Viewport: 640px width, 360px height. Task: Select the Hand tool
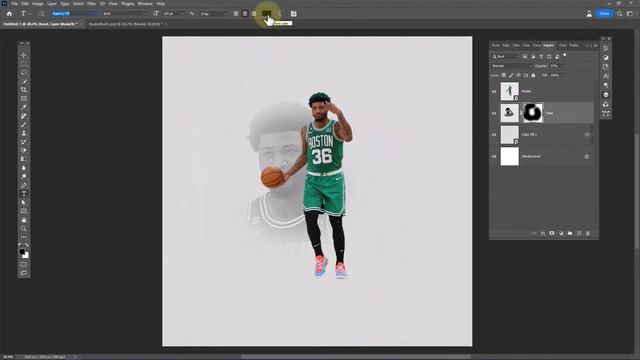pyautogui.click(x=24, y=220)
